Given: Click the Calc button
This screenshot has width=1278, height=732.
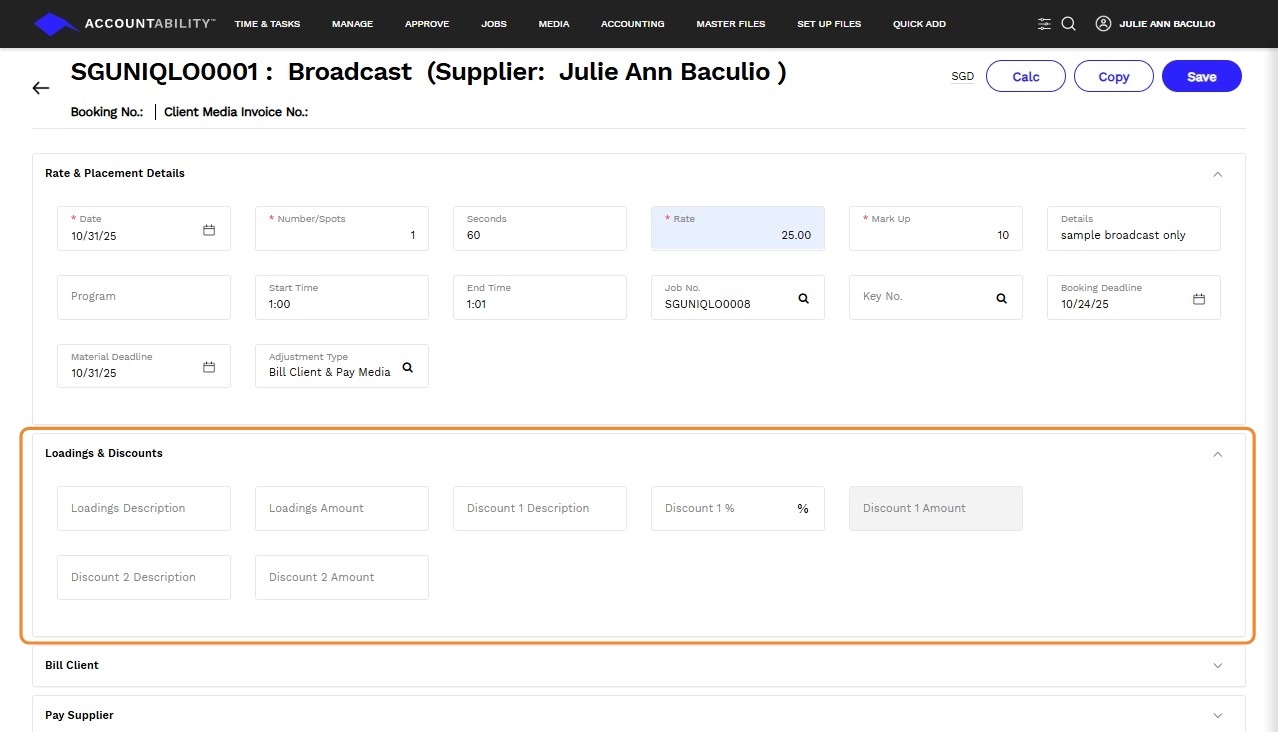Looking at the screenshot, I should (1026, 77).
